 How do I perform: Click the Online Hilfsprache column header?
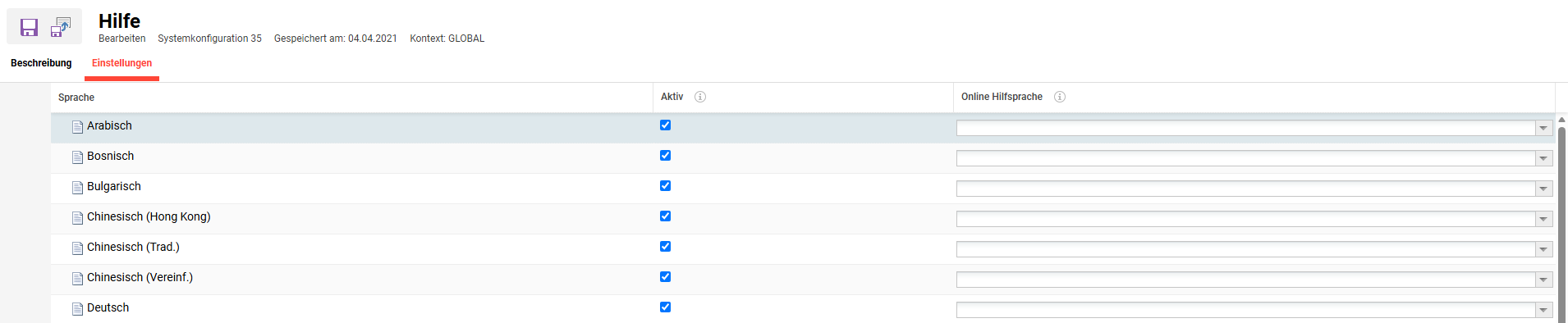(1002, 97)
